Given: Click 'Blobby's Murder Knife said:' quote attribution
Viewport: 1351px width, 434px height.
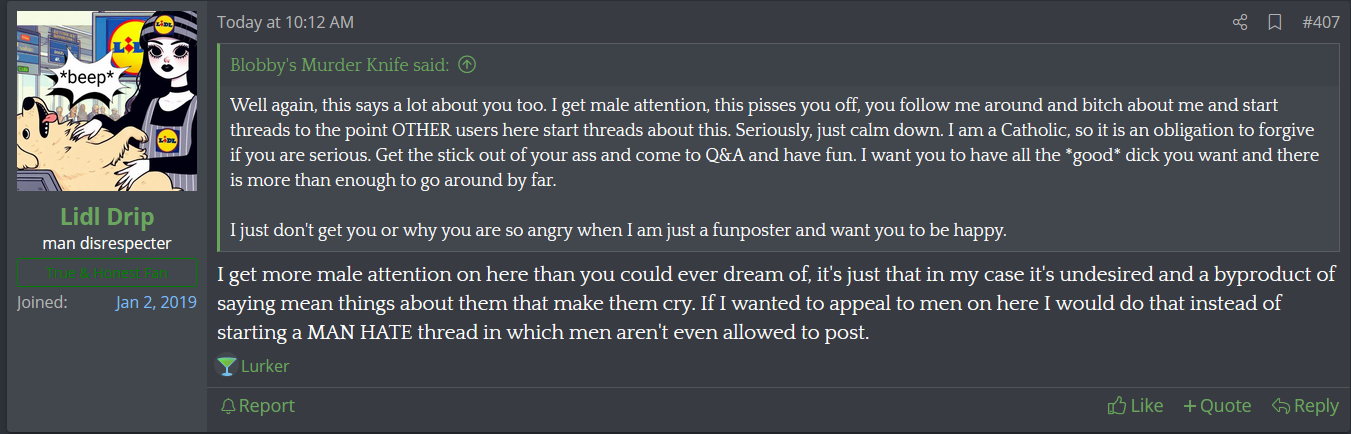Looking at the screenshot, I should click(339, 65).
